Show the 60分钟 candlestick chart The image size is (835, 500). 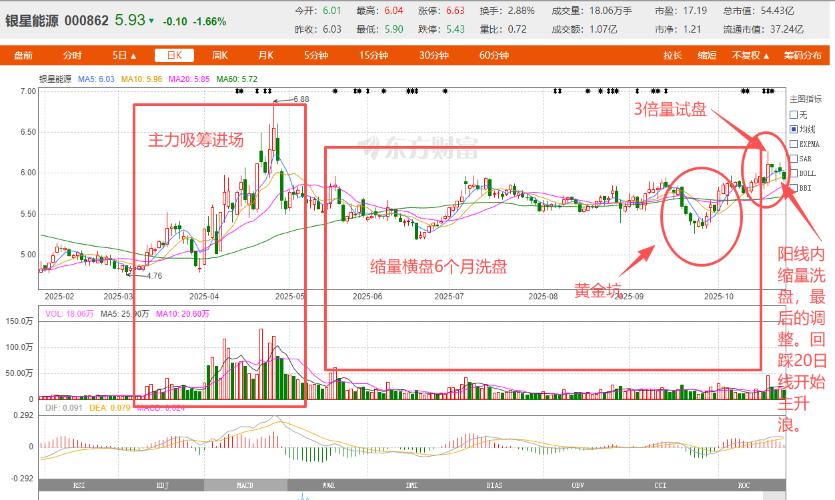pos(494,55)
